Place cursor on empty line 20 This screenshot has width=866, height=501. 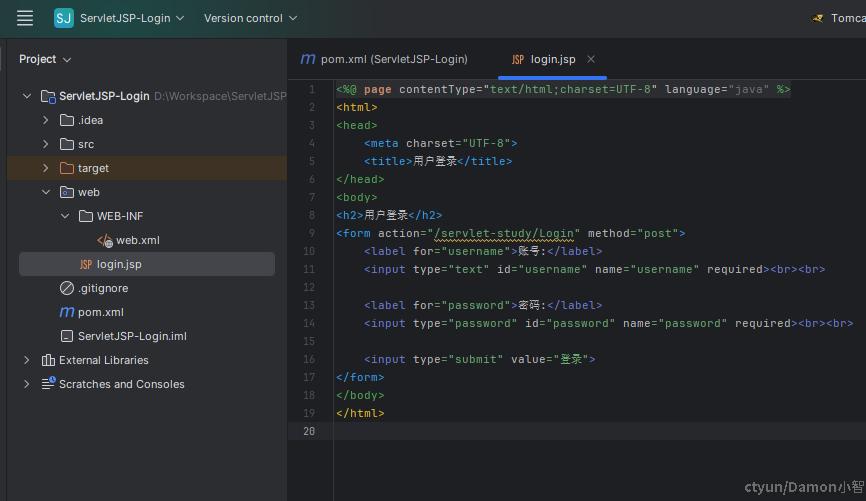(599, 431)
